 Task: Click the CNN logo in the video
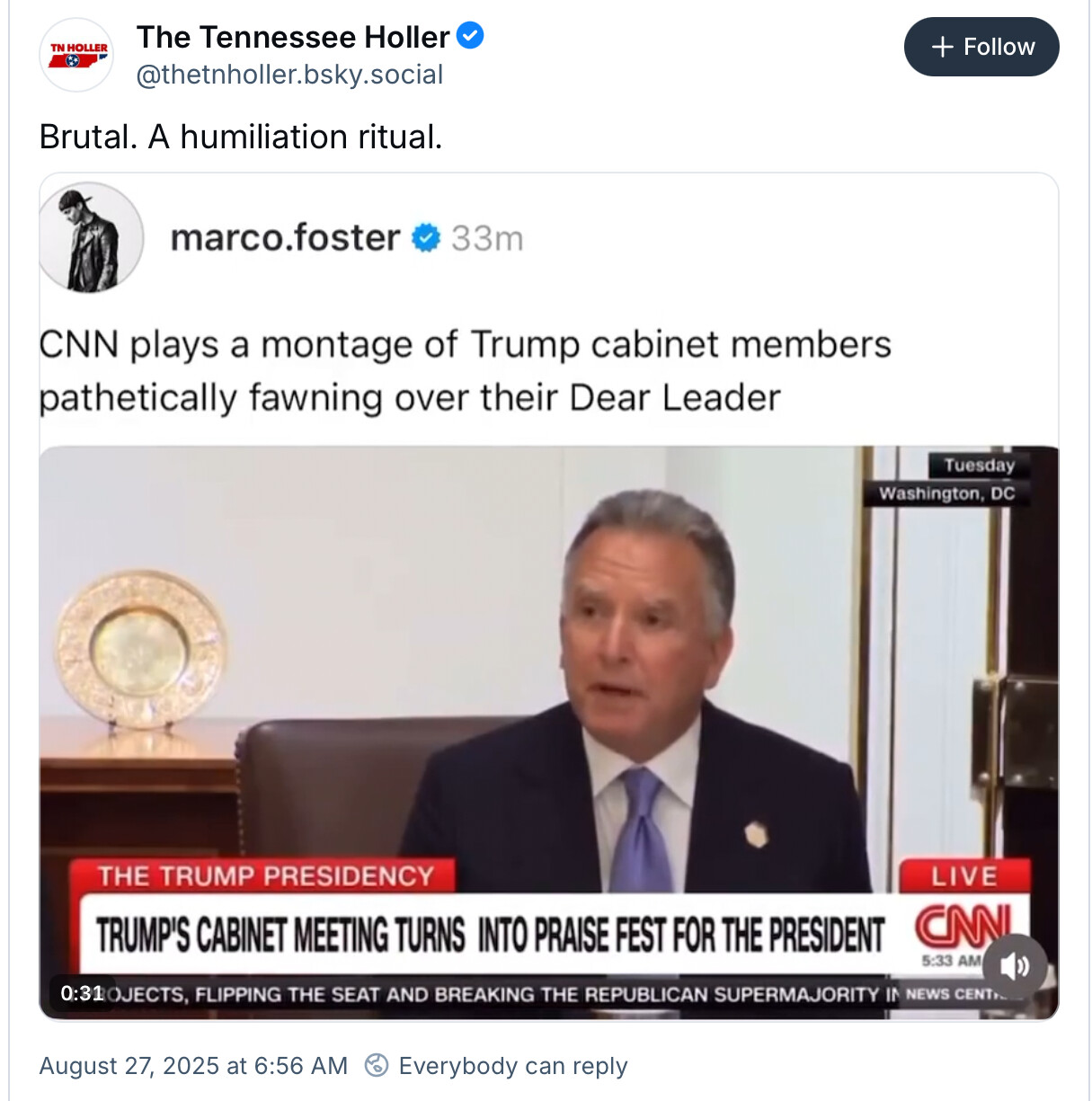962,928
